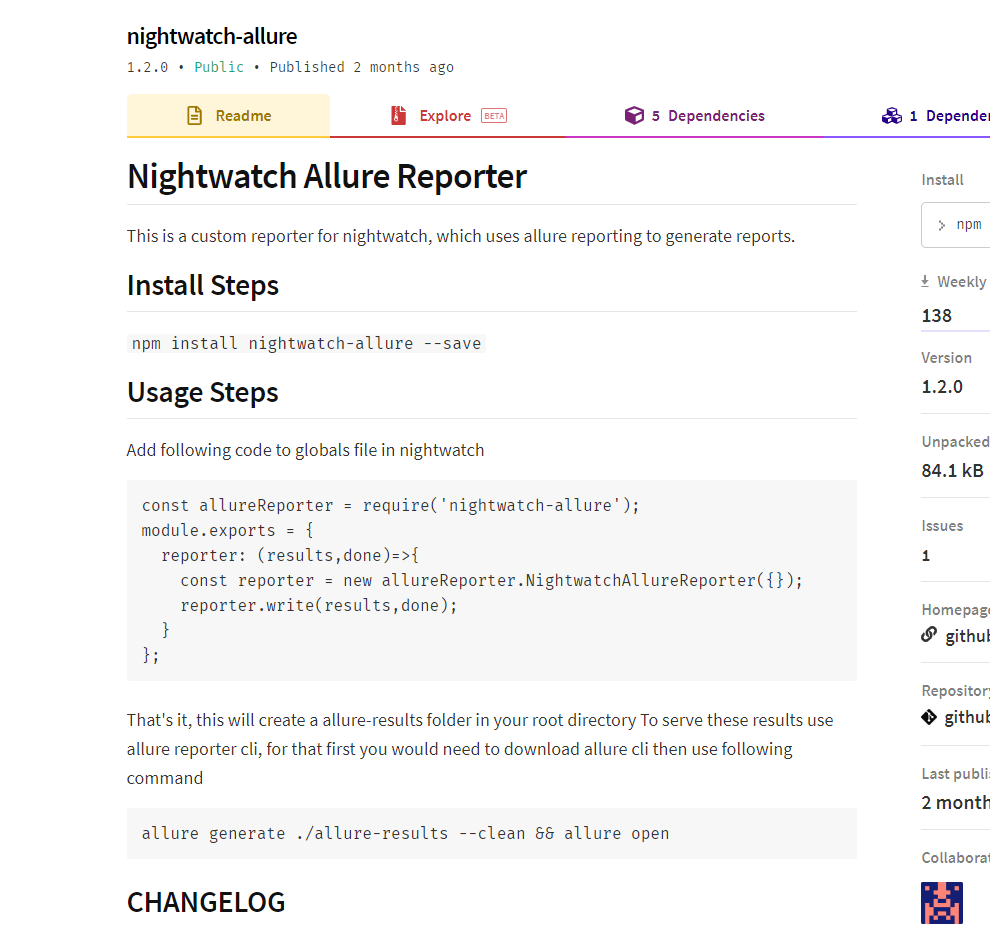Click the Readme document icon
Viewport: 990px width, 926px height.
pos(194,116)
